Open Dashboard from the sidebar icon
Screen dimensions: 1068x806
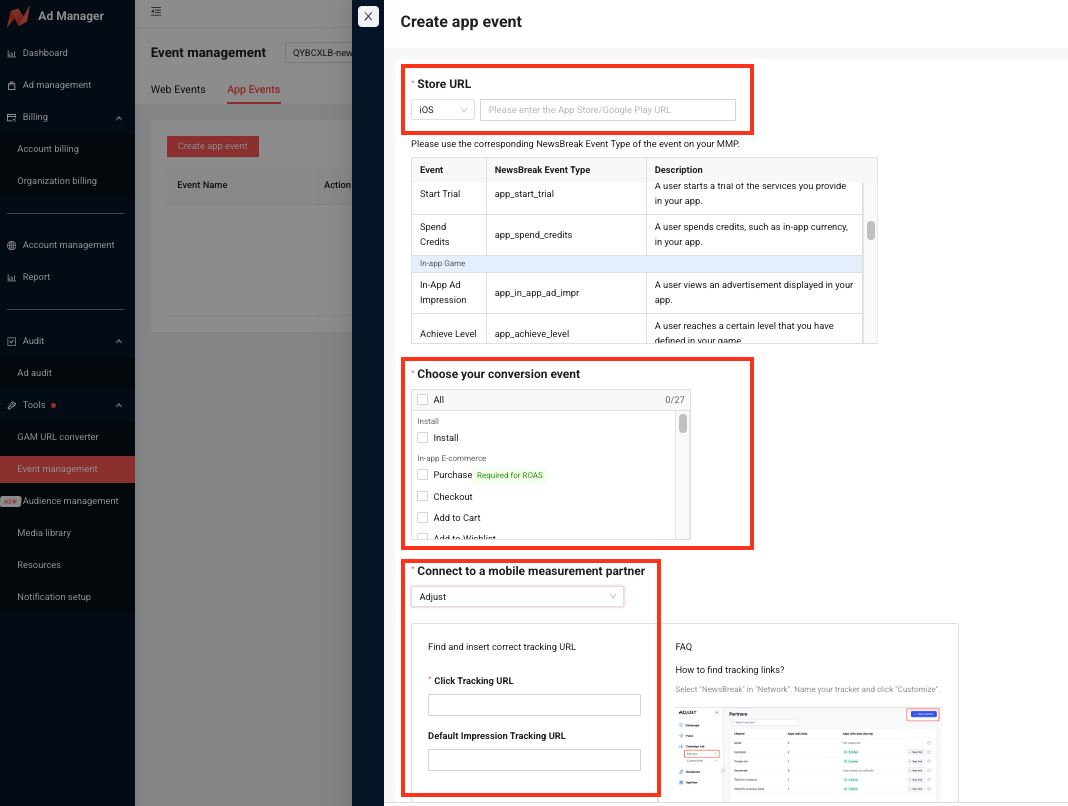12,53
